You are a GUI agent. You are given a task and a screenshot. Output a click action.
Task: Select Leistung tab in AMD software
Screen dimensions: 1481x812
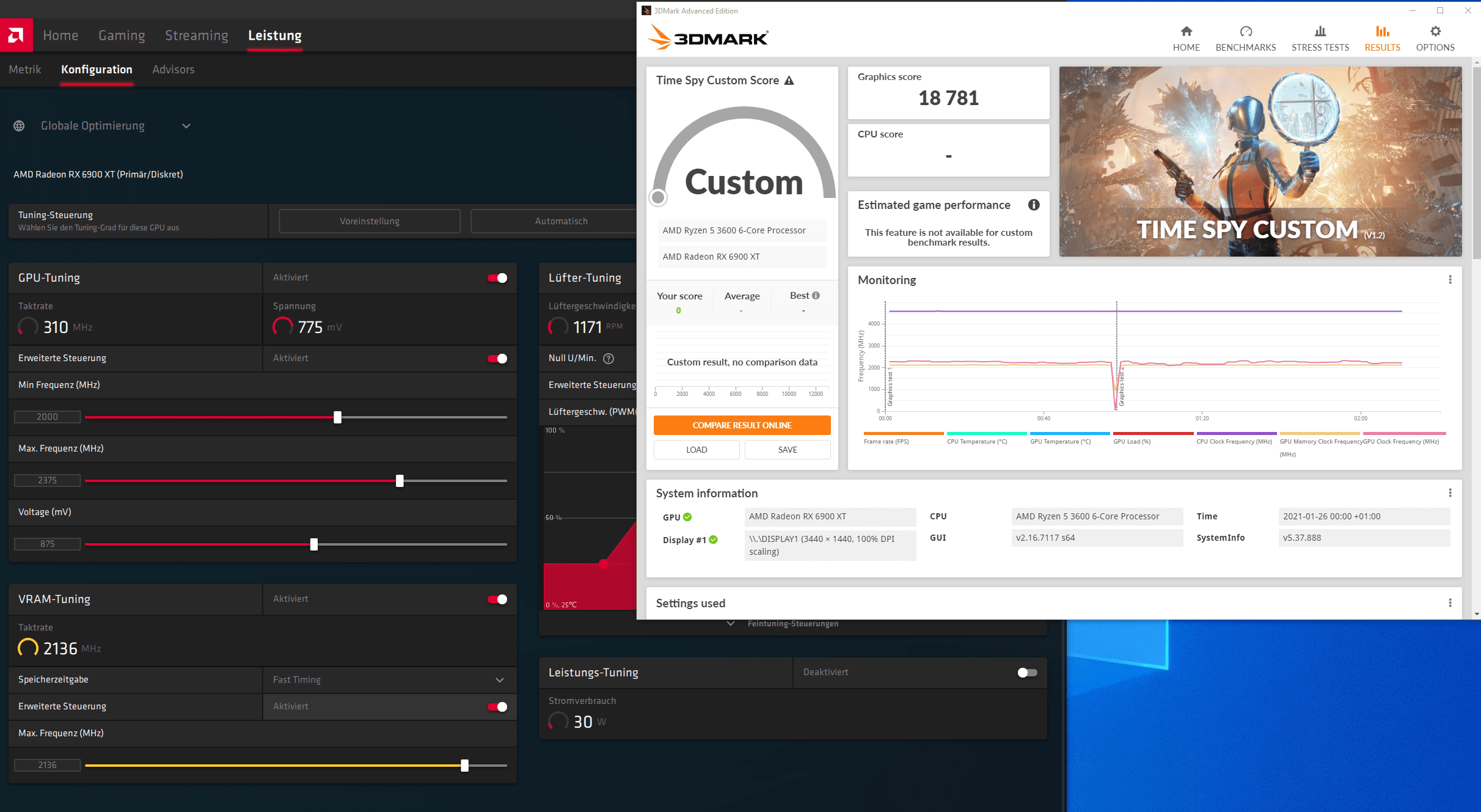pos(275,34)
